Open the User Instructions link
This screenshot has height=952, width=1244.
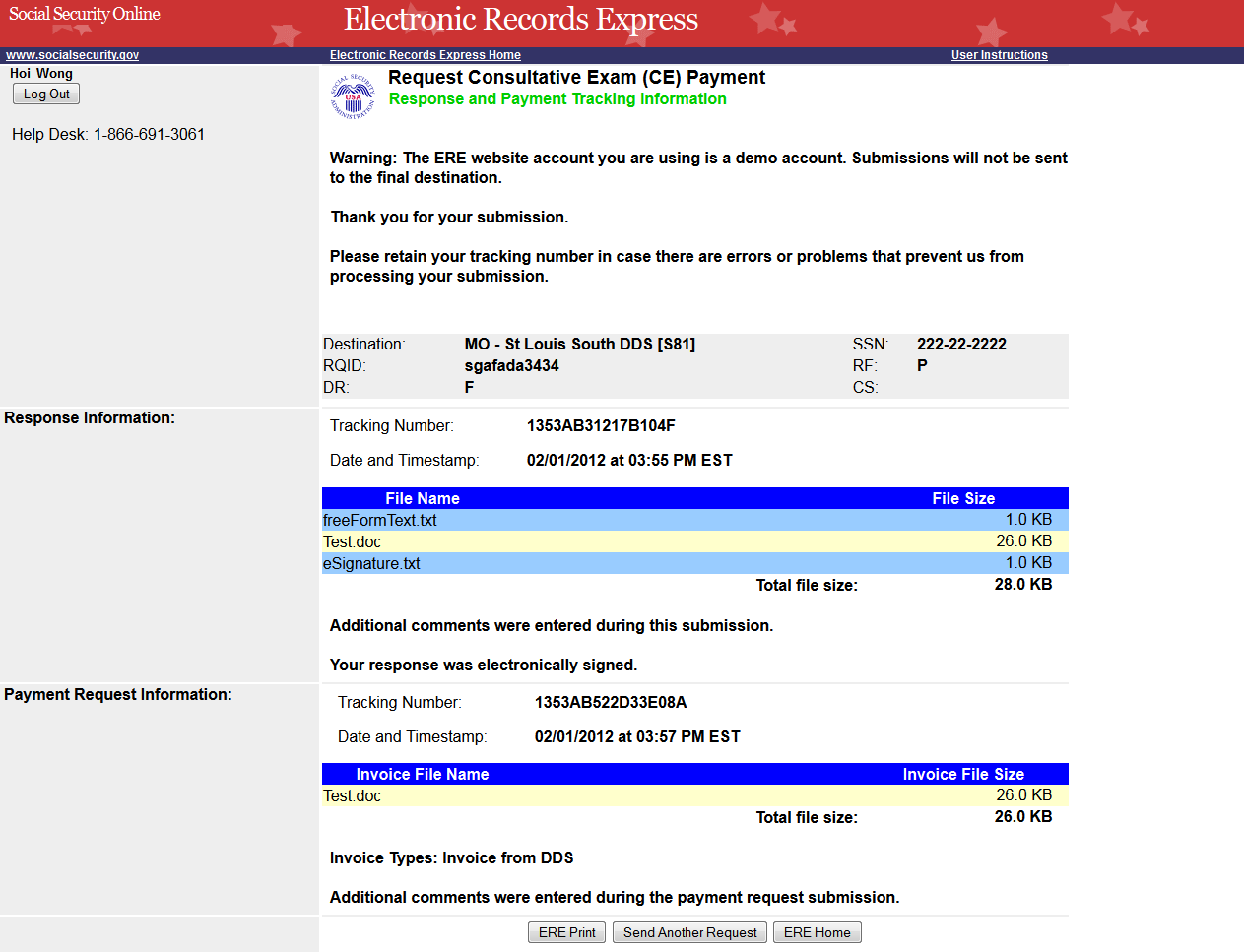pos(999,55)
